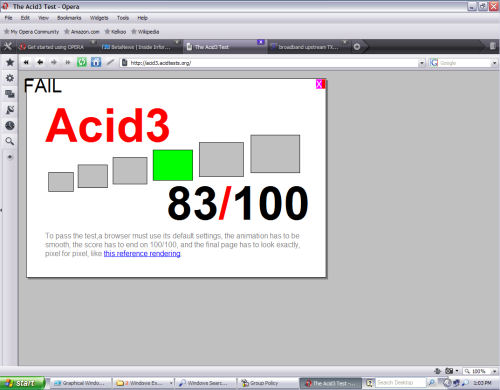This screenshot has height=390, width=500.
Task: Open the search engine dropdown arrow
Action: pyautogui.click(x=494, y=63)
